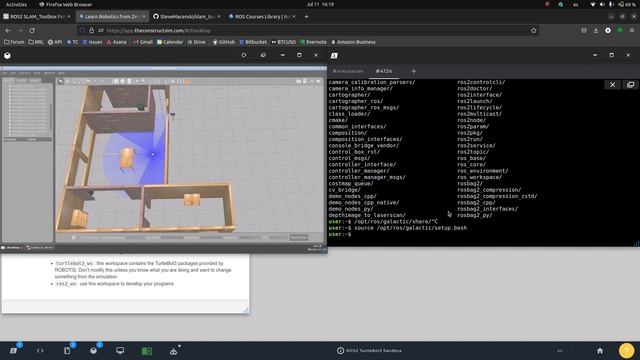The height and width of the screenshot is (360, 640).
Task: Switch to the #simulation terminal tab
Action: pos(348,71)
